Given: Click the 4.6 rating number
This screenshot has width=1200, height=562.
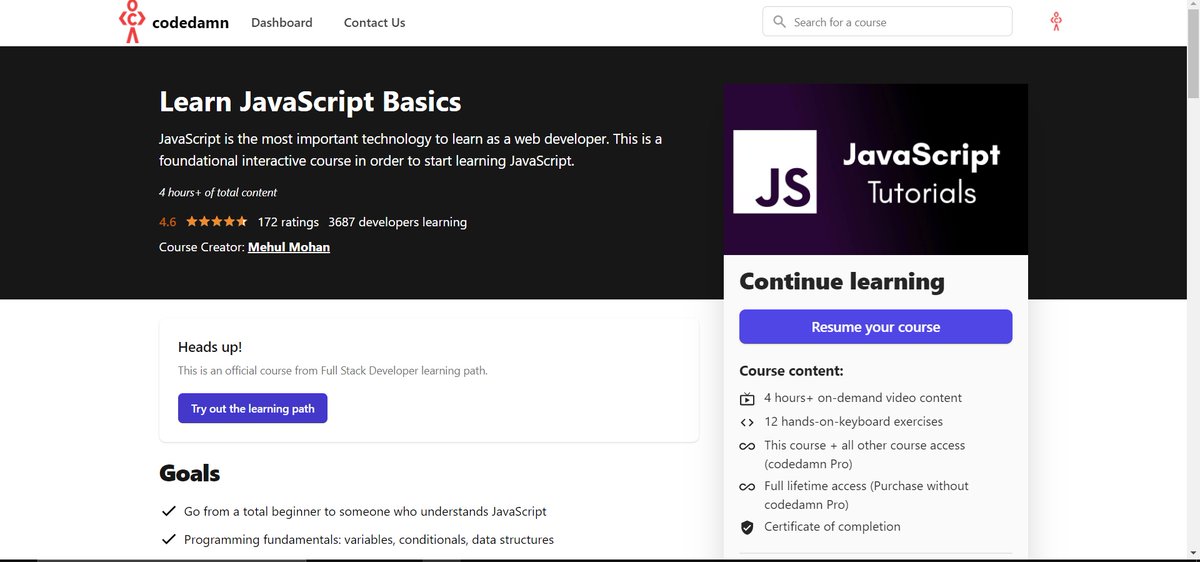Looking at the screenshot, I should point(167,222).
